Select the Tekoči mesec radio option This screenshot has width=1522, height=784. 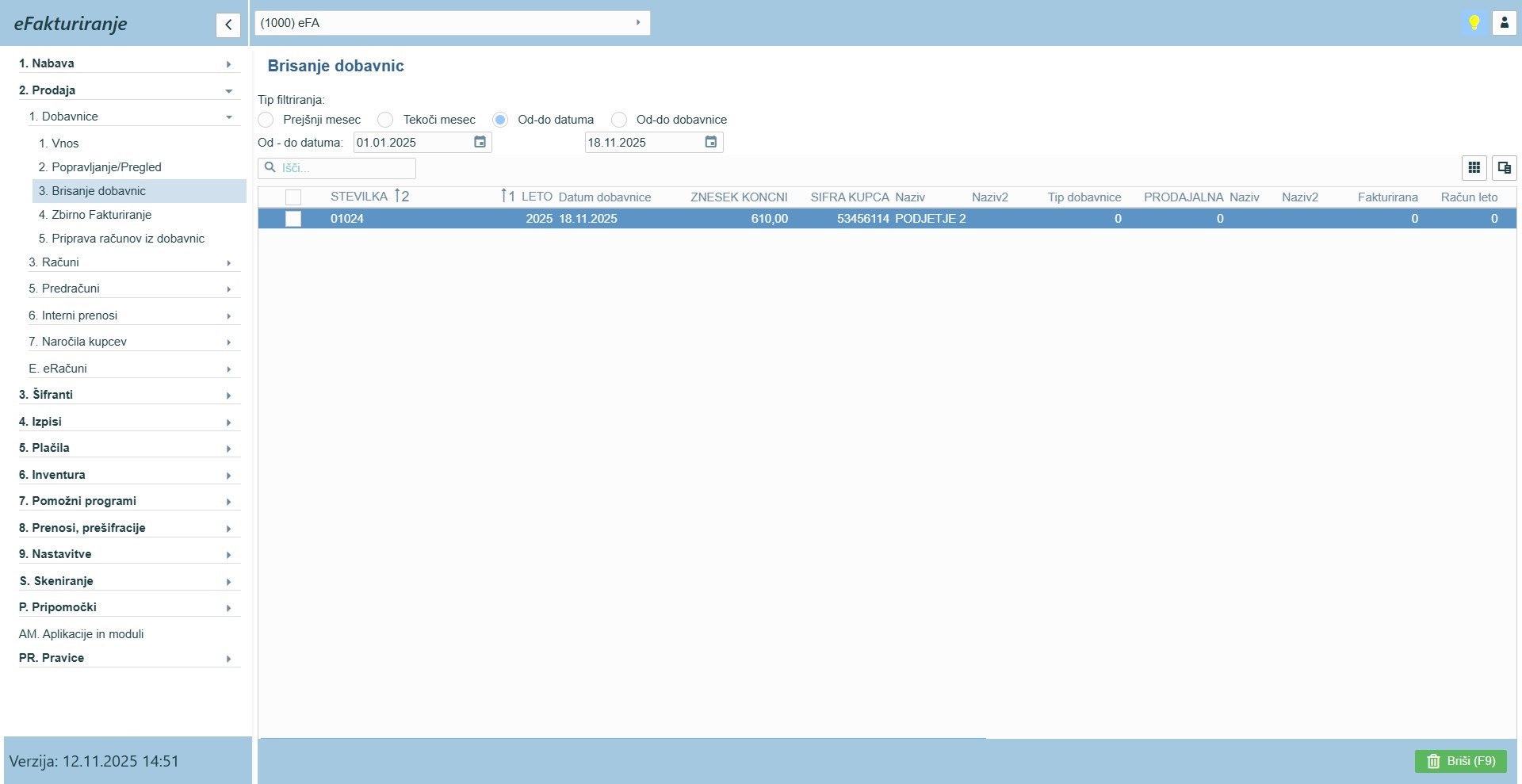386,120
